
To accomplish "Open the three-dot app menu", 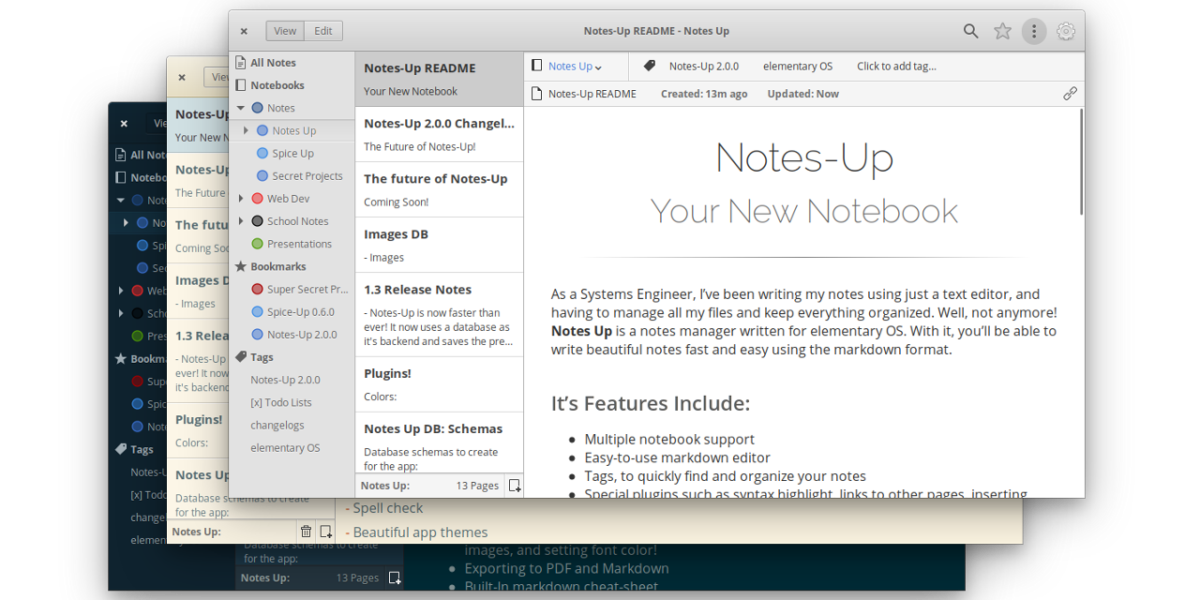I will 1033,31.
